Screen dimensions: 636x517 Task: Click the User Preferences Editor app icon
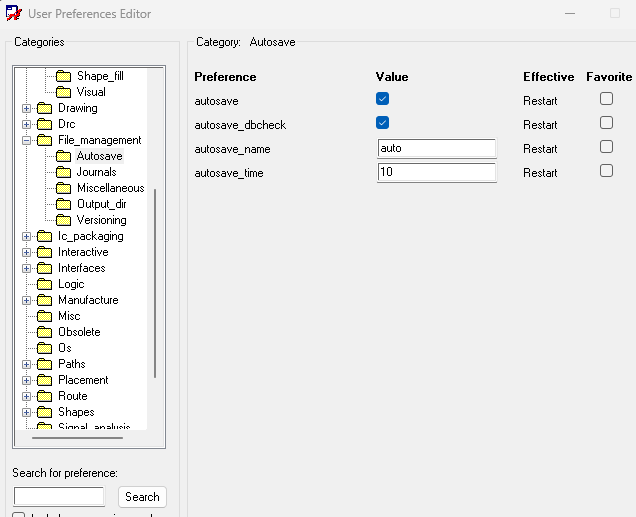coord(13,13)
